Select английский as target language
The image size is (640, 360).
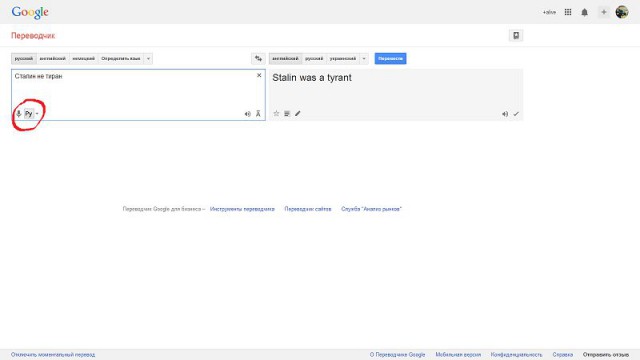[x=285, y=58]
